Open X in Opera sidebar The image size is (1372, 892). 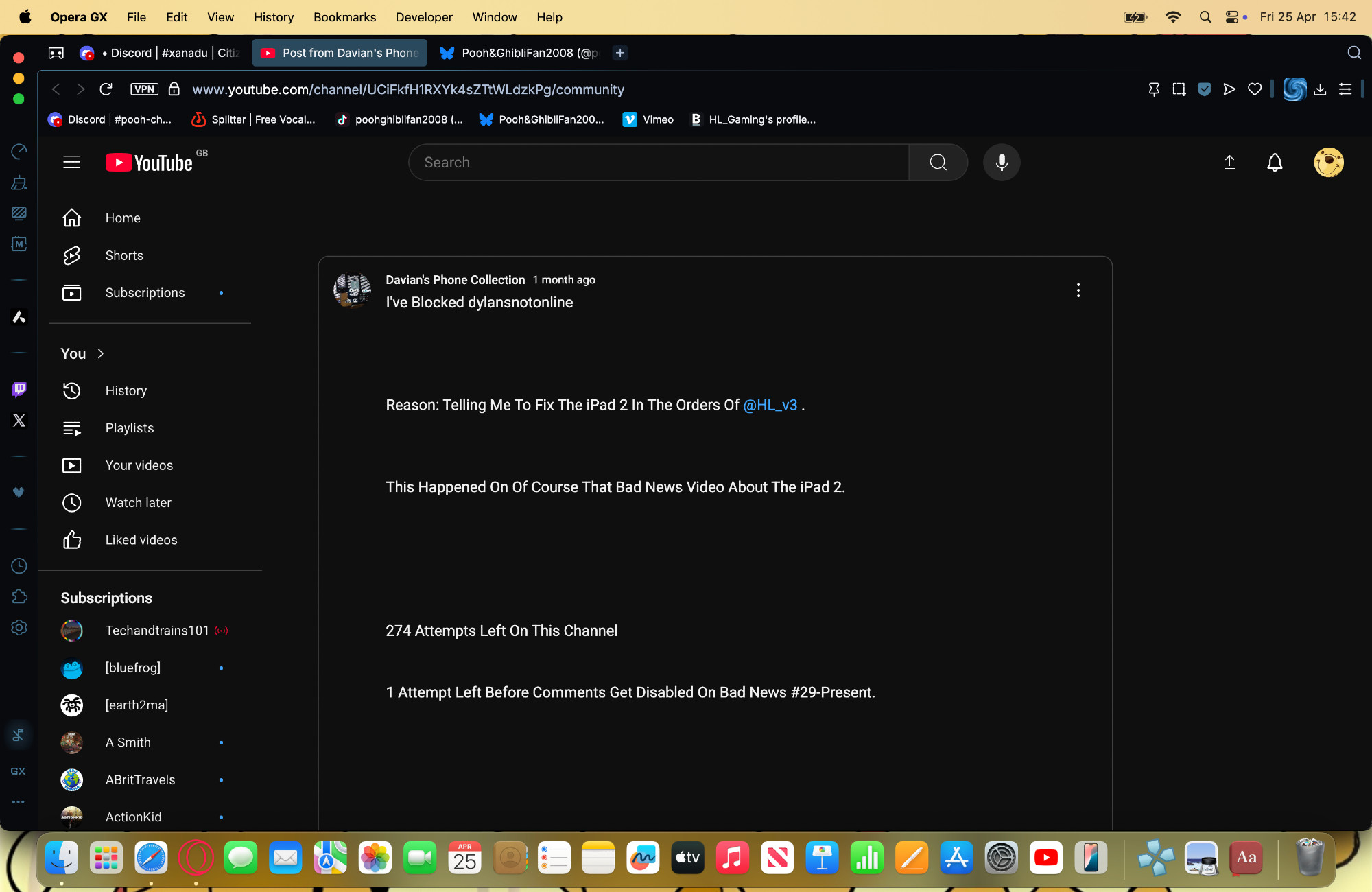19,421
